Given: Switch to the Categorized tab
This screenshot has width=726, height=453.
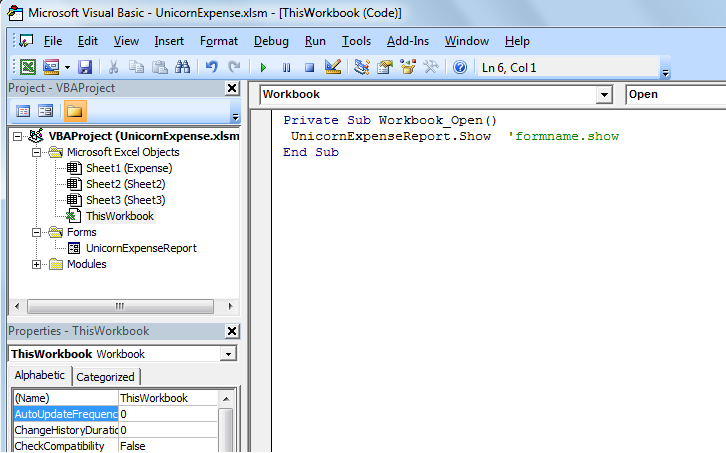Looking at the screenshot, I should point(106,377).
